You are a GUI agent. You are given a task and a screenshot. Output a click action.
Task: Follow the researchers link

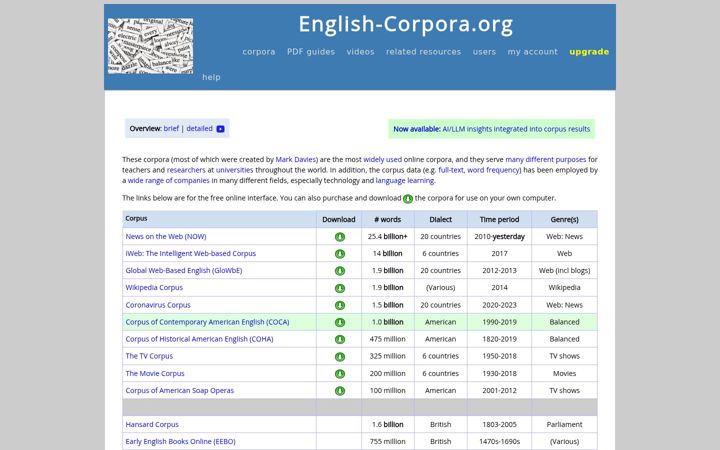pyautogui.click(x=186, y=170)
